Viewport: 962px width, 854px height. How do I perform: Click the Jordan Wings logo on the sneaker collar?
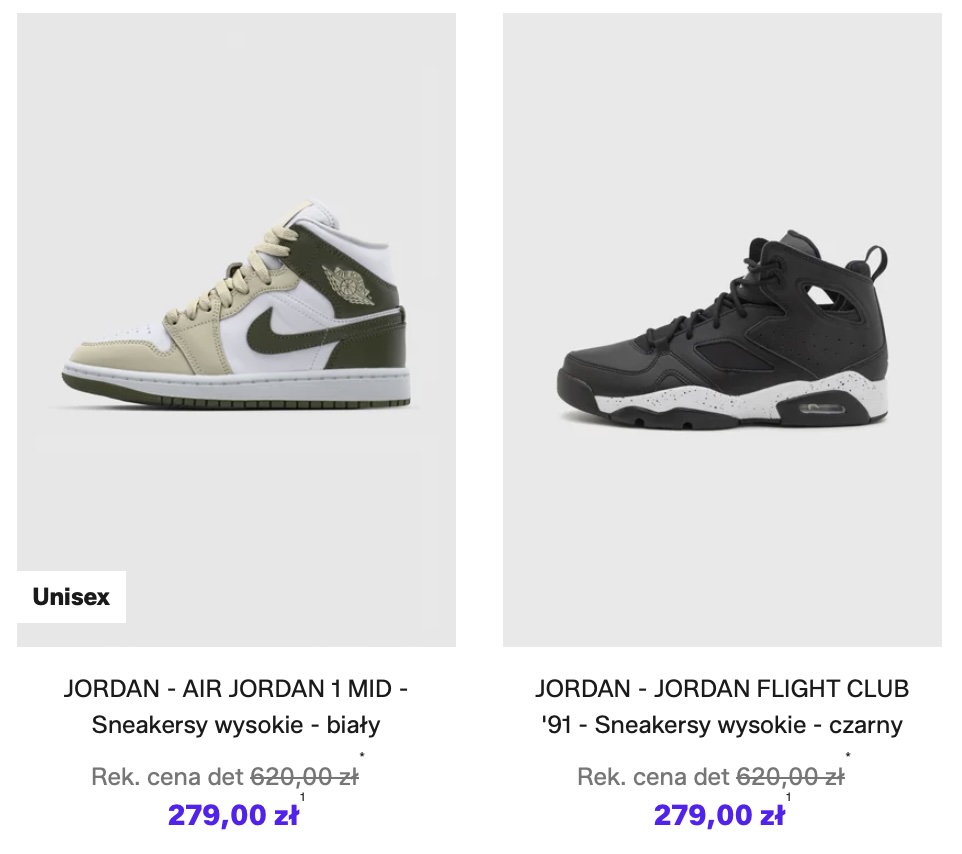(x=350, y=281)
